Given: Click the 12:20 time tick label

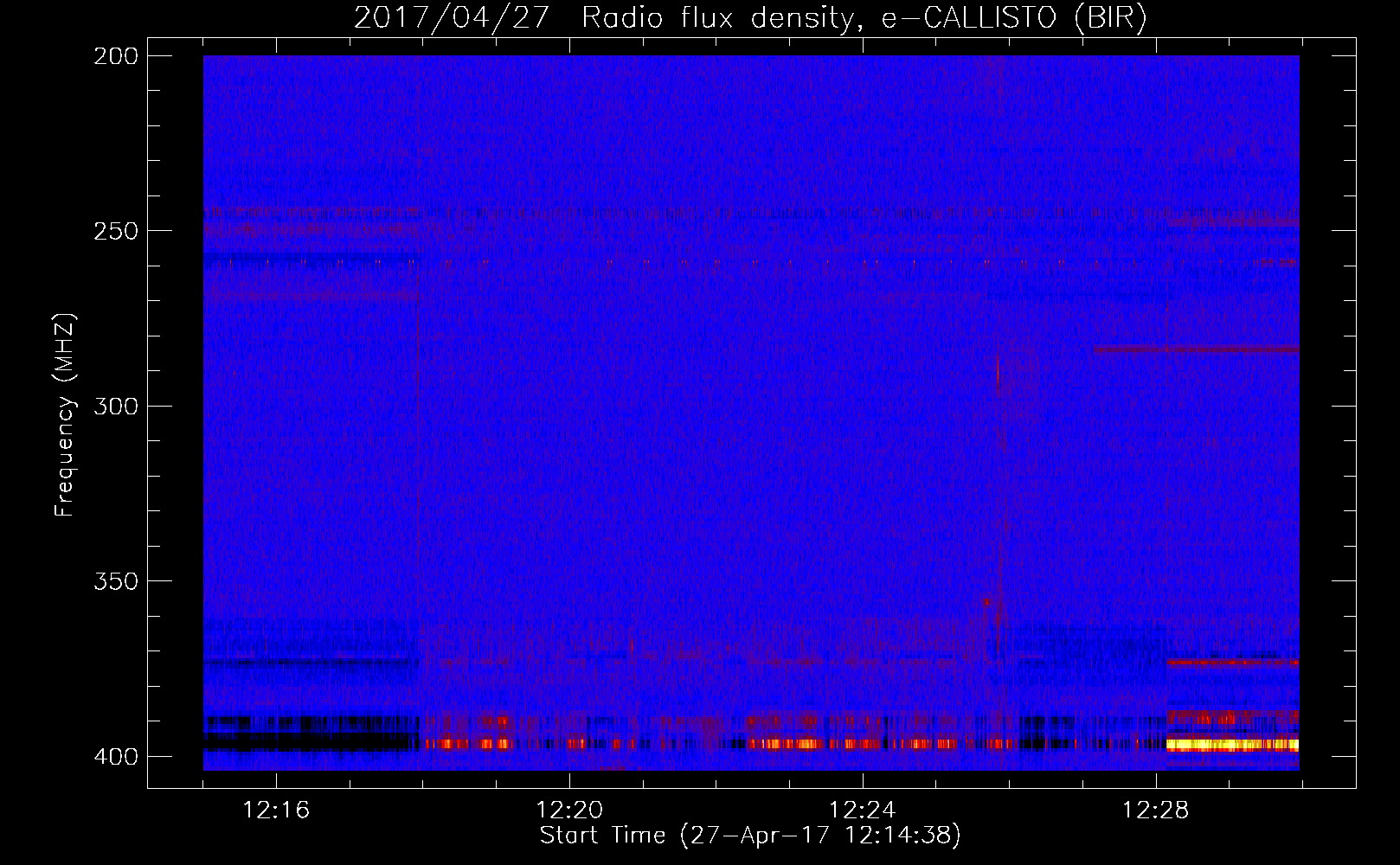Looking at the screenshot, I should [569, 810].
